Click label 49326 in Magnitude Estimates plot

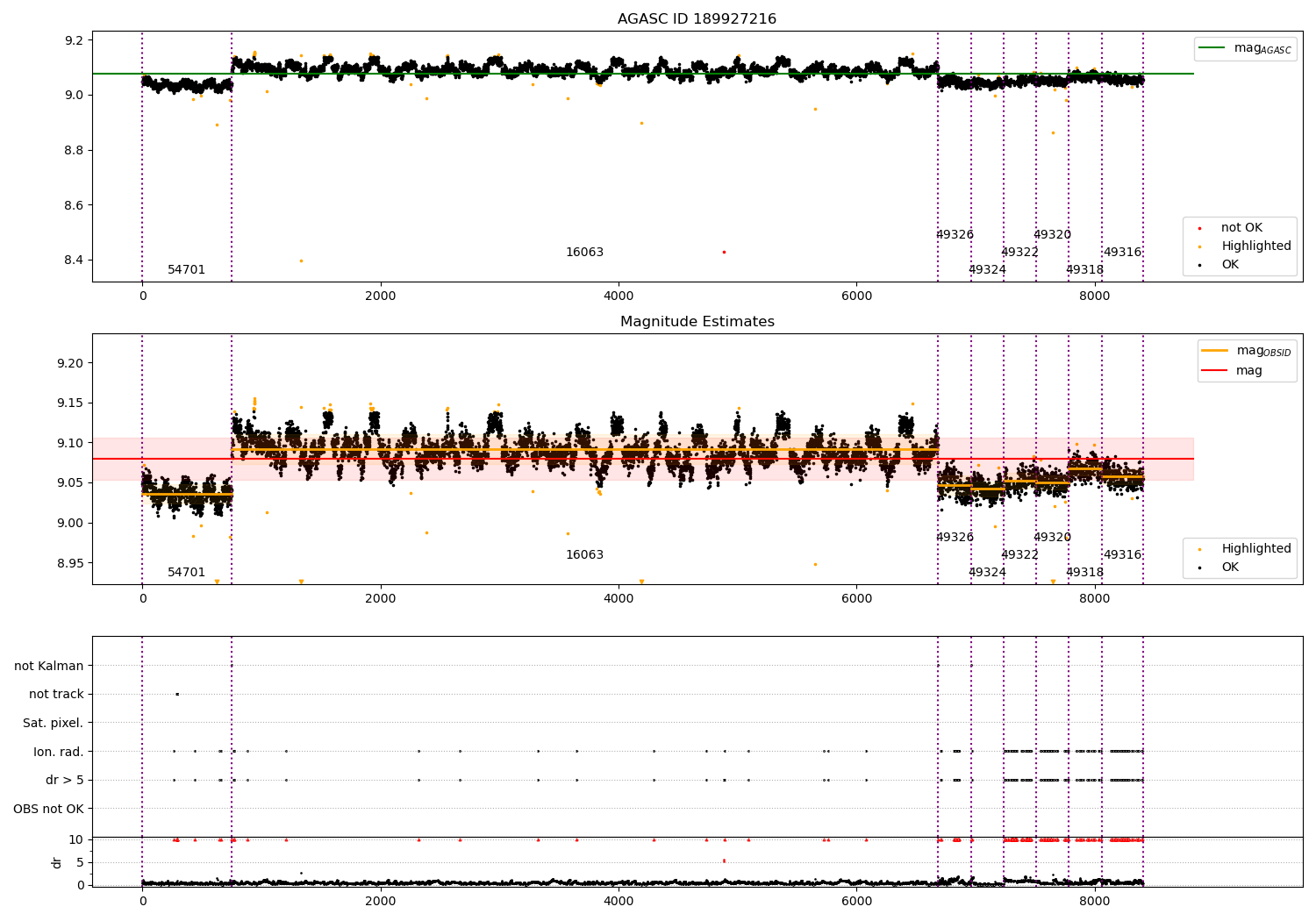pos(955,538)
